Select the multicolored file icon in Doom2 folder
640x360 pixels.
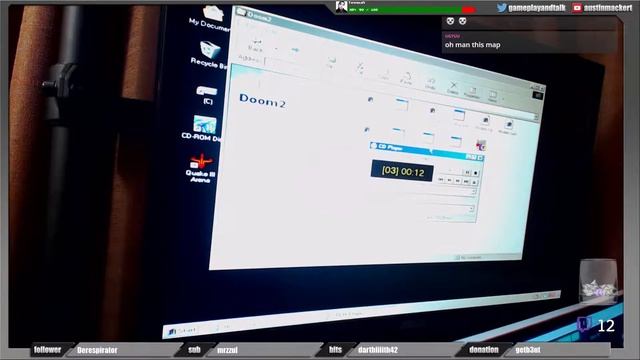pyautogui.click(x=481, y=145)
